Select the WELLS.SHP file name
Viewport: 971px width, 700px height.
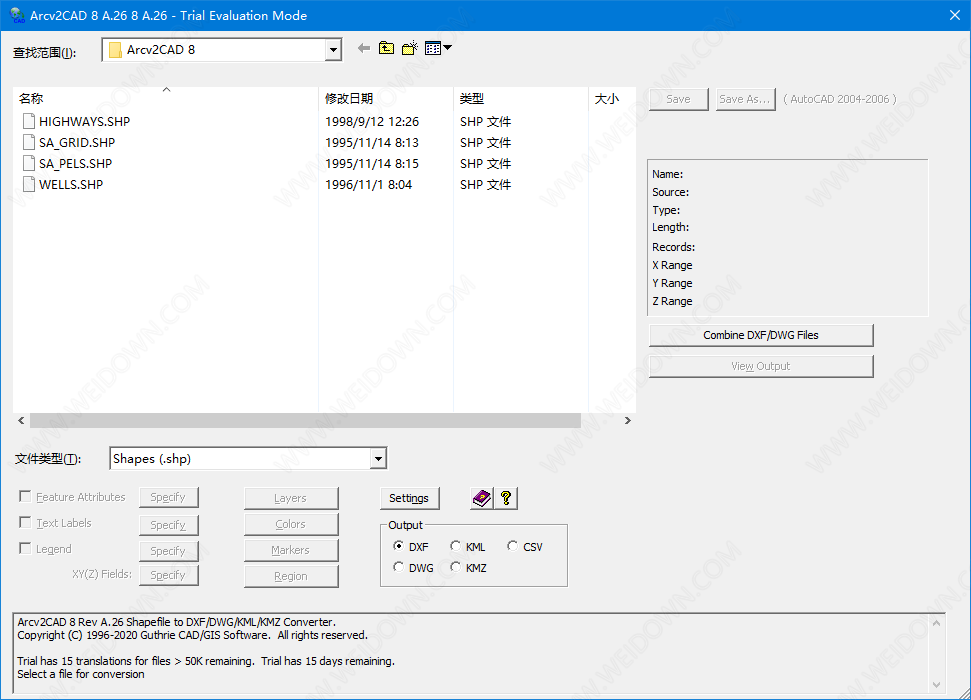pyautogui.click(x=71, y=185)
